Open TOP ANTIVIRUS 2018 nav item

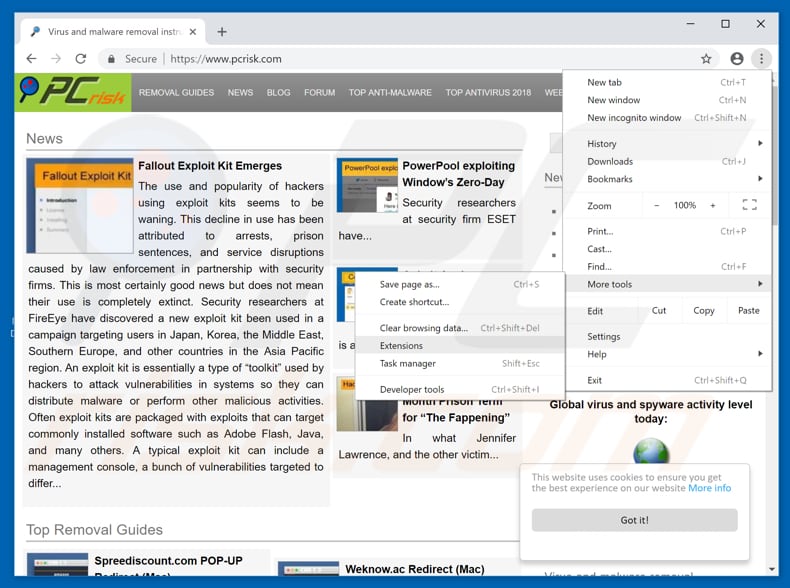pos(488,93)
